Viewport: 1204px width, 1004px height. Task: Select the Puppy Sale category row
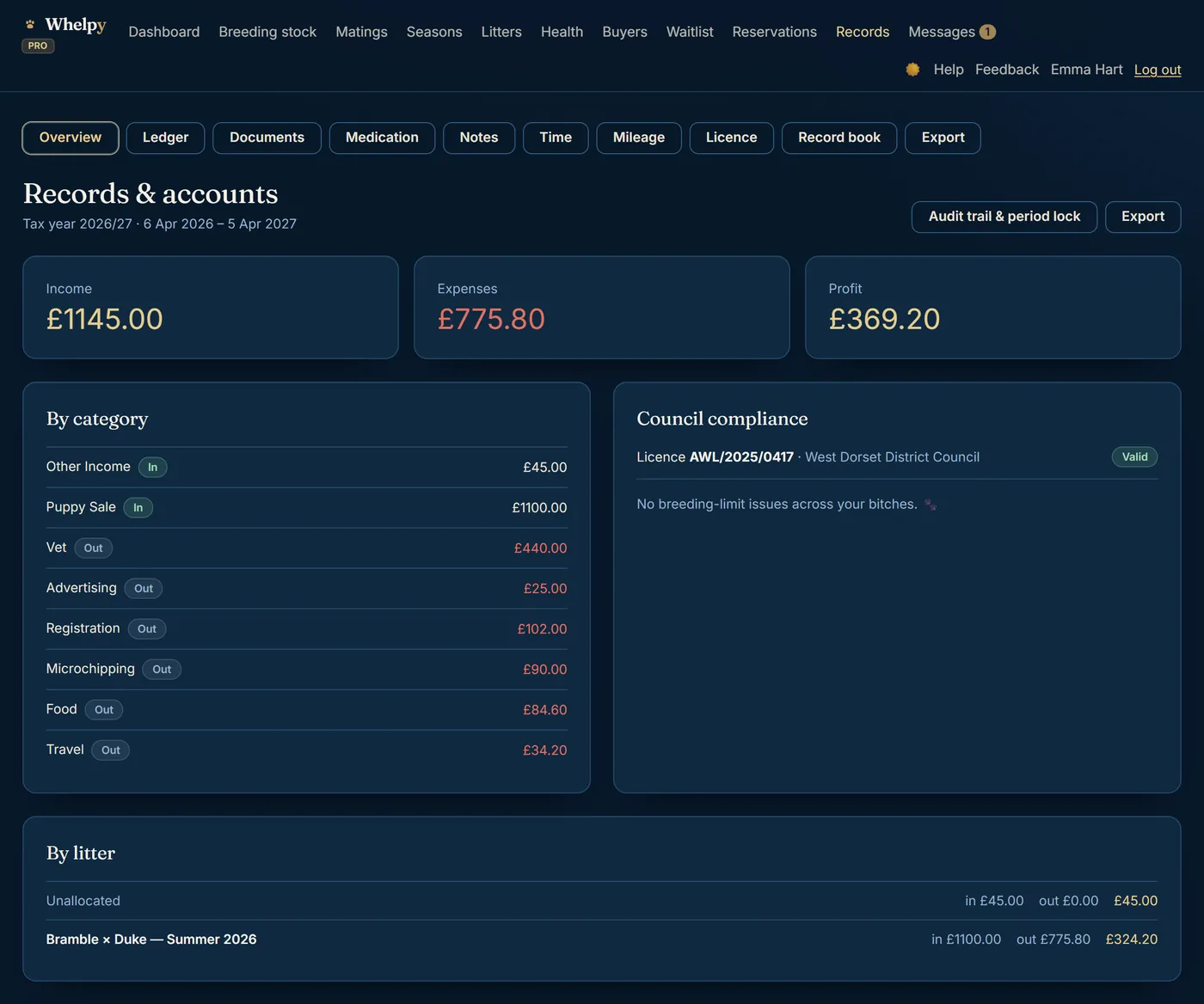(306, 507)
